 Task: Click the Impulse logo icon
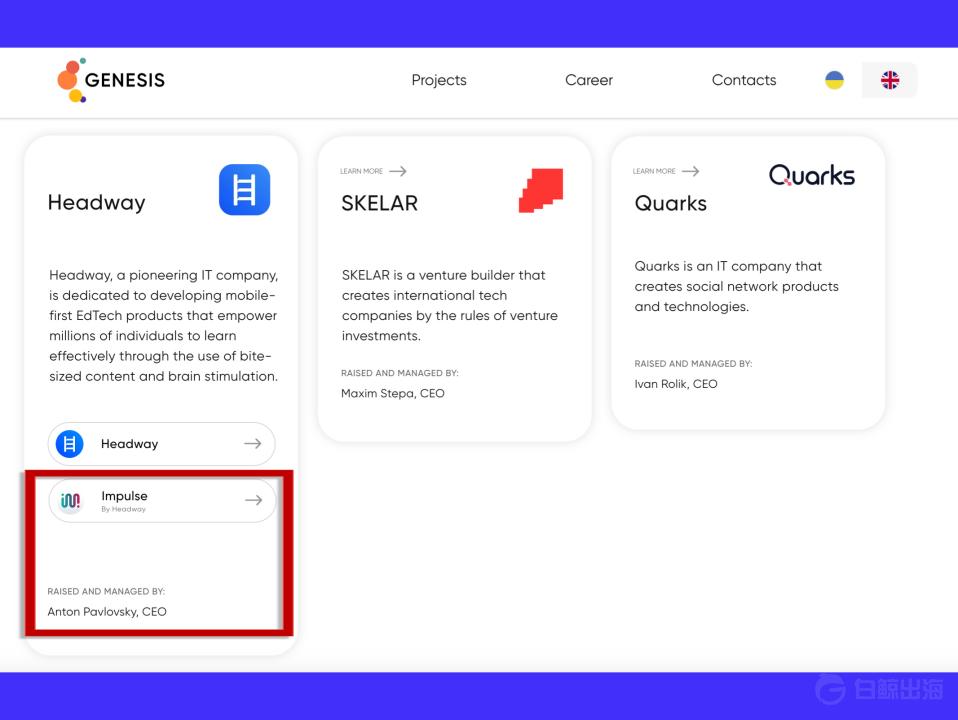pos(70,501)
